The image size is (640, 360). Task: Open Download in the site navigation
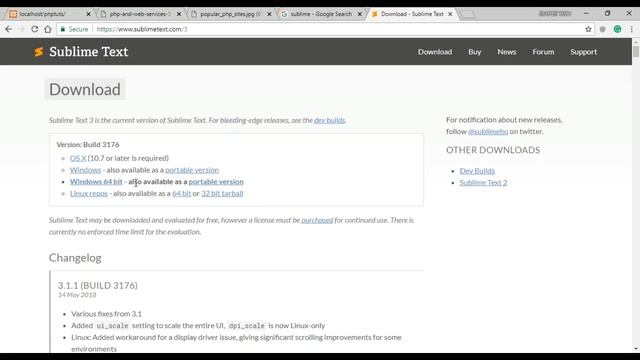click(435, 52)
